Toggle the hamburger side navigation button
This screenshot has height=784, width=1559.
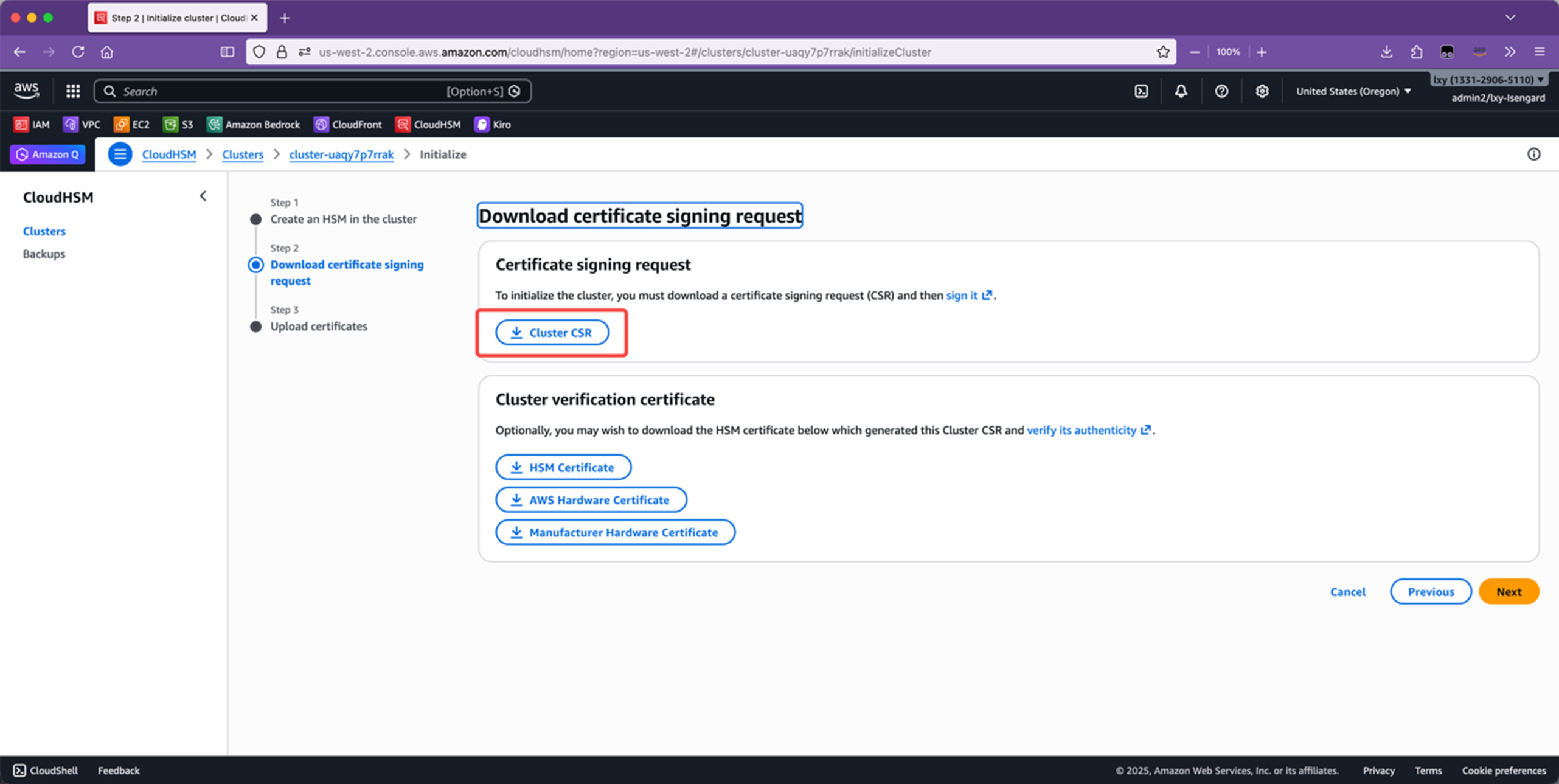click(x=120, y=154)
